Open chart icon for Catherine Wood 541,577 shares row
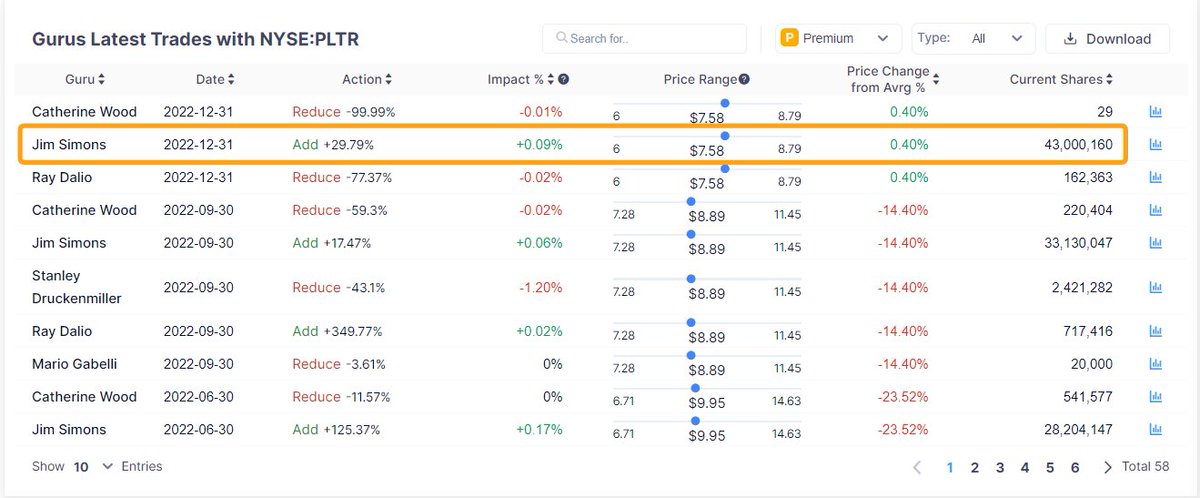The width and height of the screenshot is (1200, 498). (x=1156, y=398)
